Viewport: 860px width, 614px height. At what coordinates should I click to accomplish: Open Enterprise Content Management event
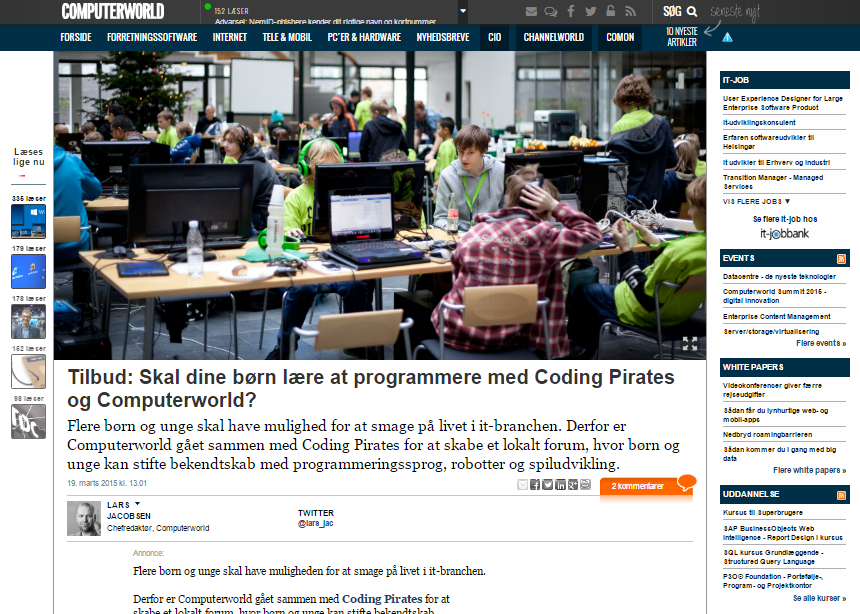(x=777, y=317)
